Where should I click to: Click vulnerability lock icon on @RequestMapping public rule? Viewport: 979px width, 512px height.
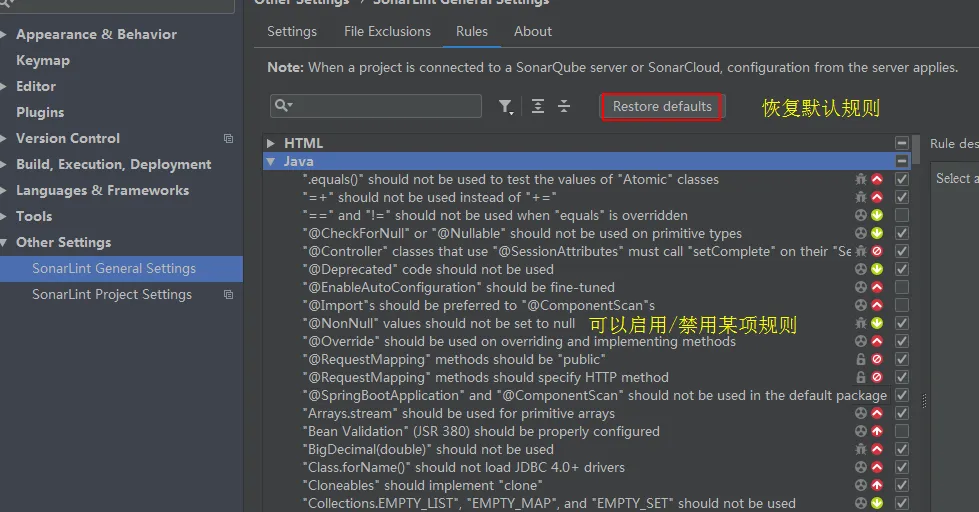861,360
